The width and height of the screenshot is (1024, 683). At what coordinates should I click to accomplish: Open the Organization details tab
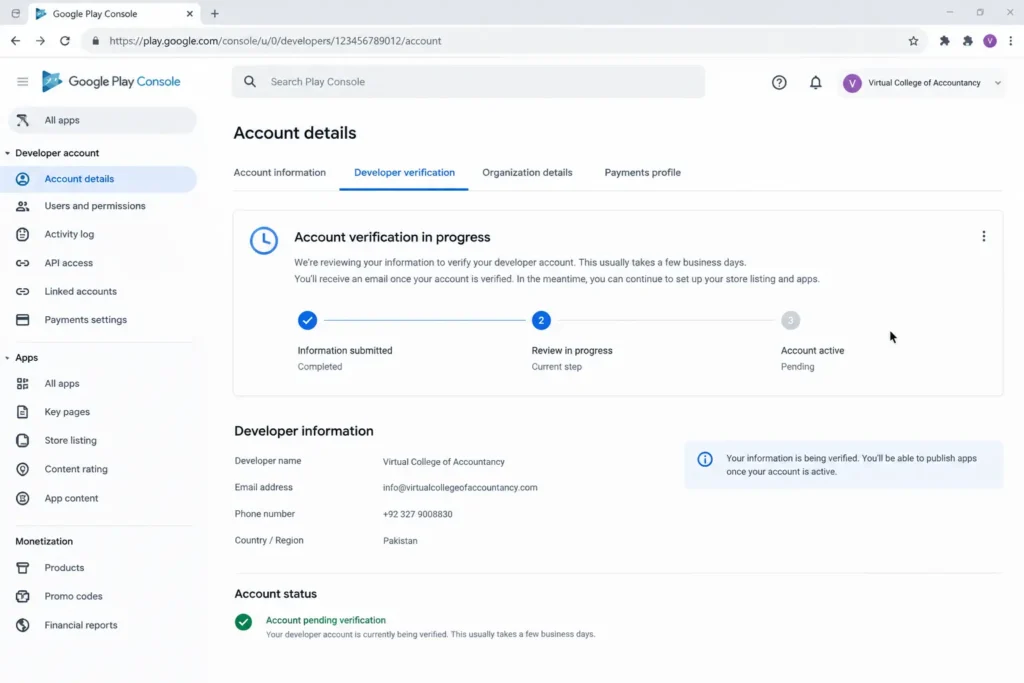527,172
